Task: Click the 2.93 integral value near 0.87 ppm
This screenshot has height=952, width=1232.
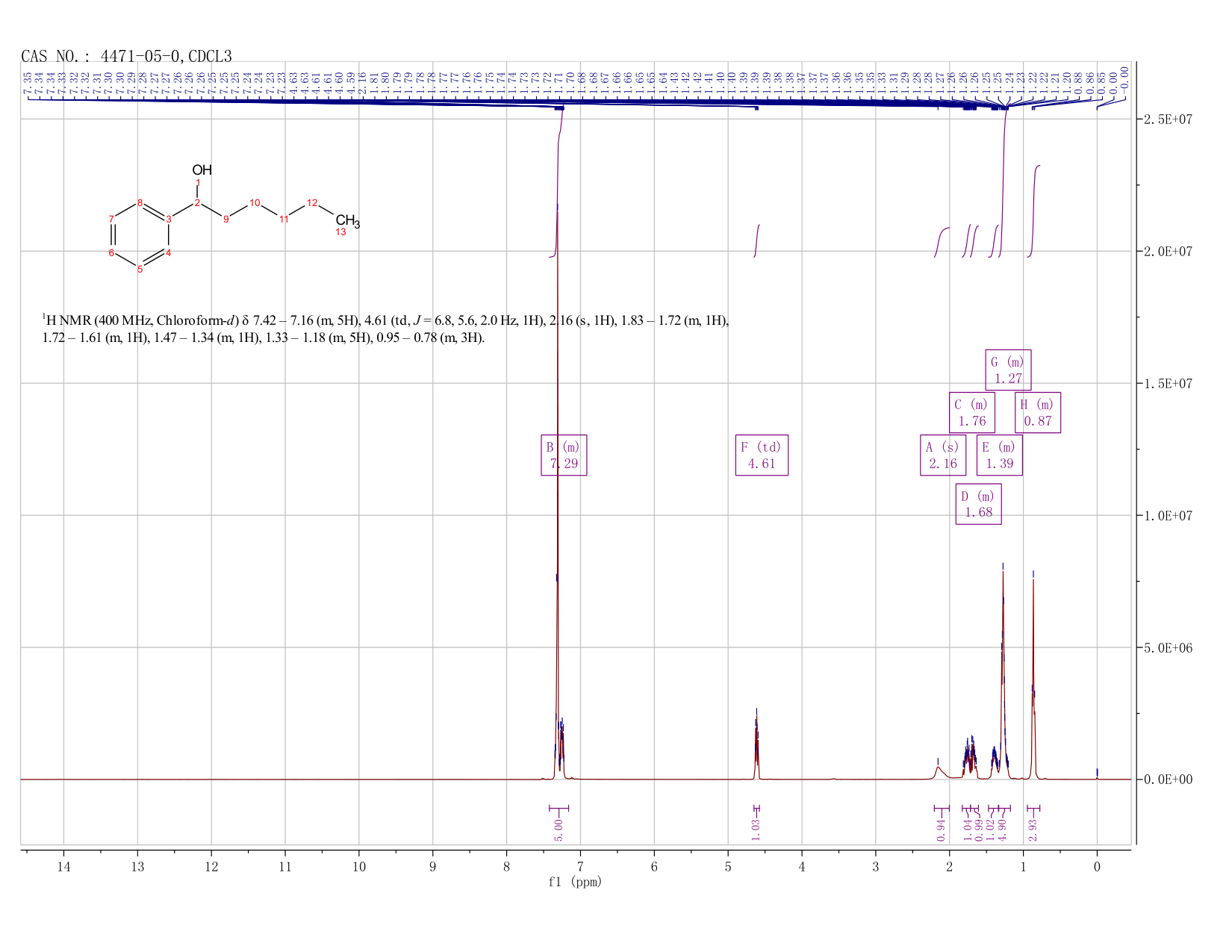Action: pos(1033,830)
